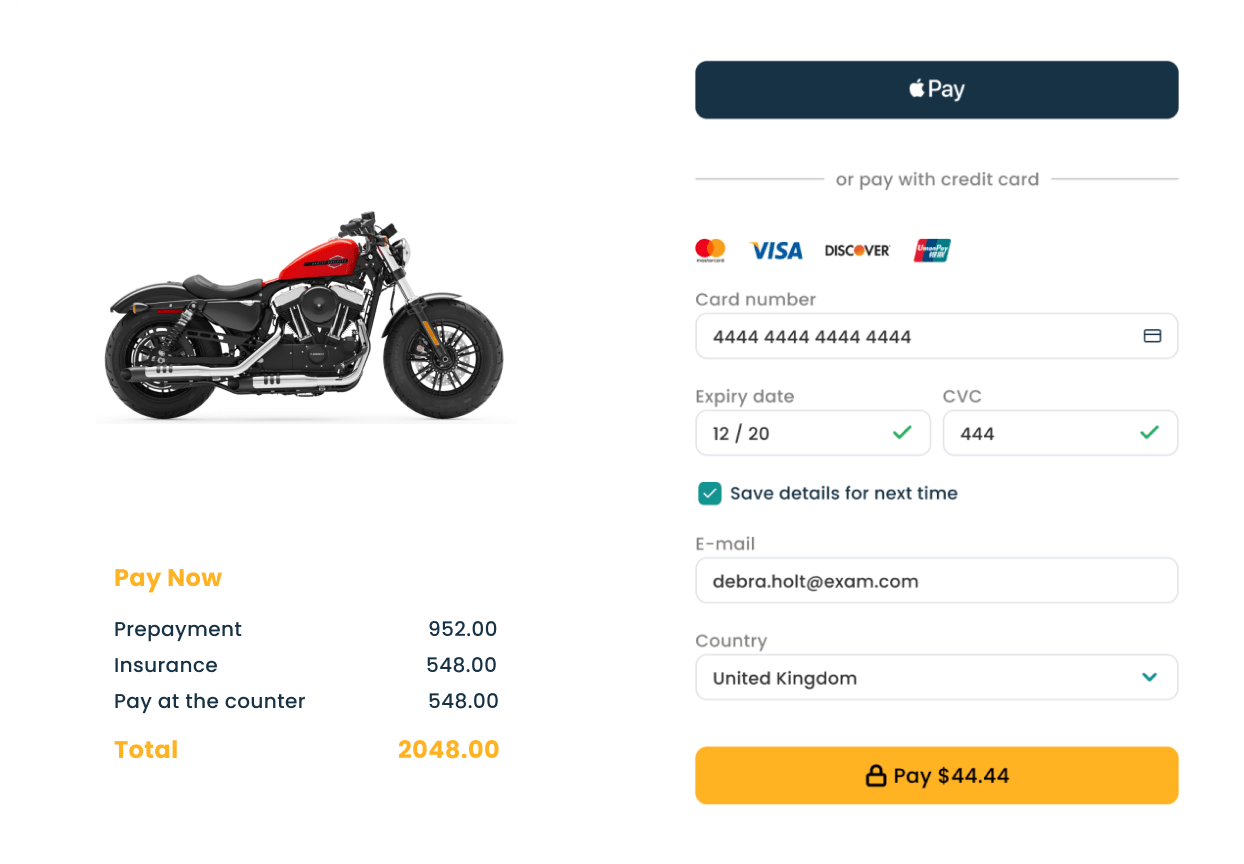Image resolution: width=1244 pixels, height=864 pixels.
Task: Click the green checkmark in CVC field
Action: click(x=1150, y=432)
